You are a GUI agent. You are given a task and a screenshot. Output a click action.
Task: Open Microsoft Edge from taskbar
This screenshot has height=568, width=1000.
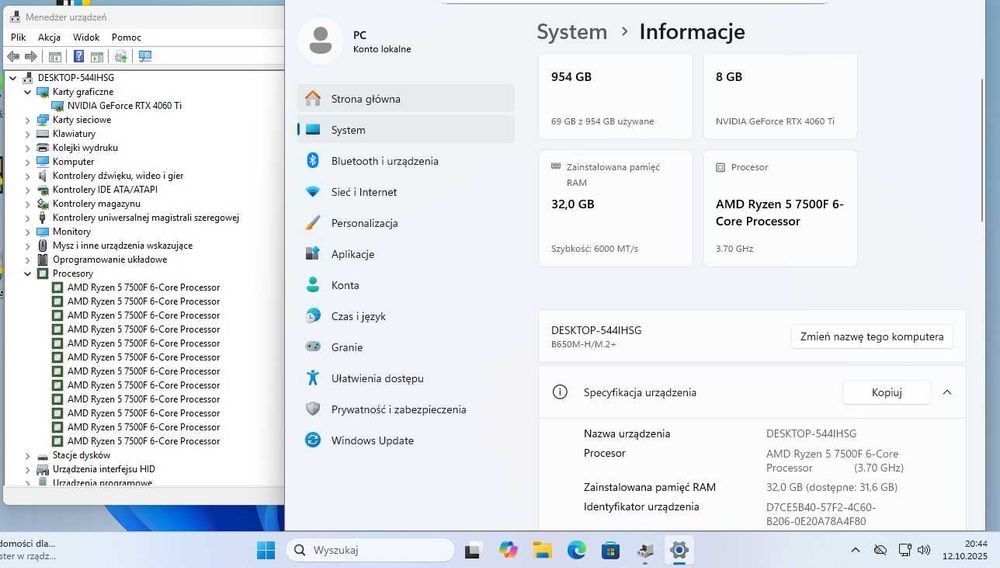click(577, 550)
